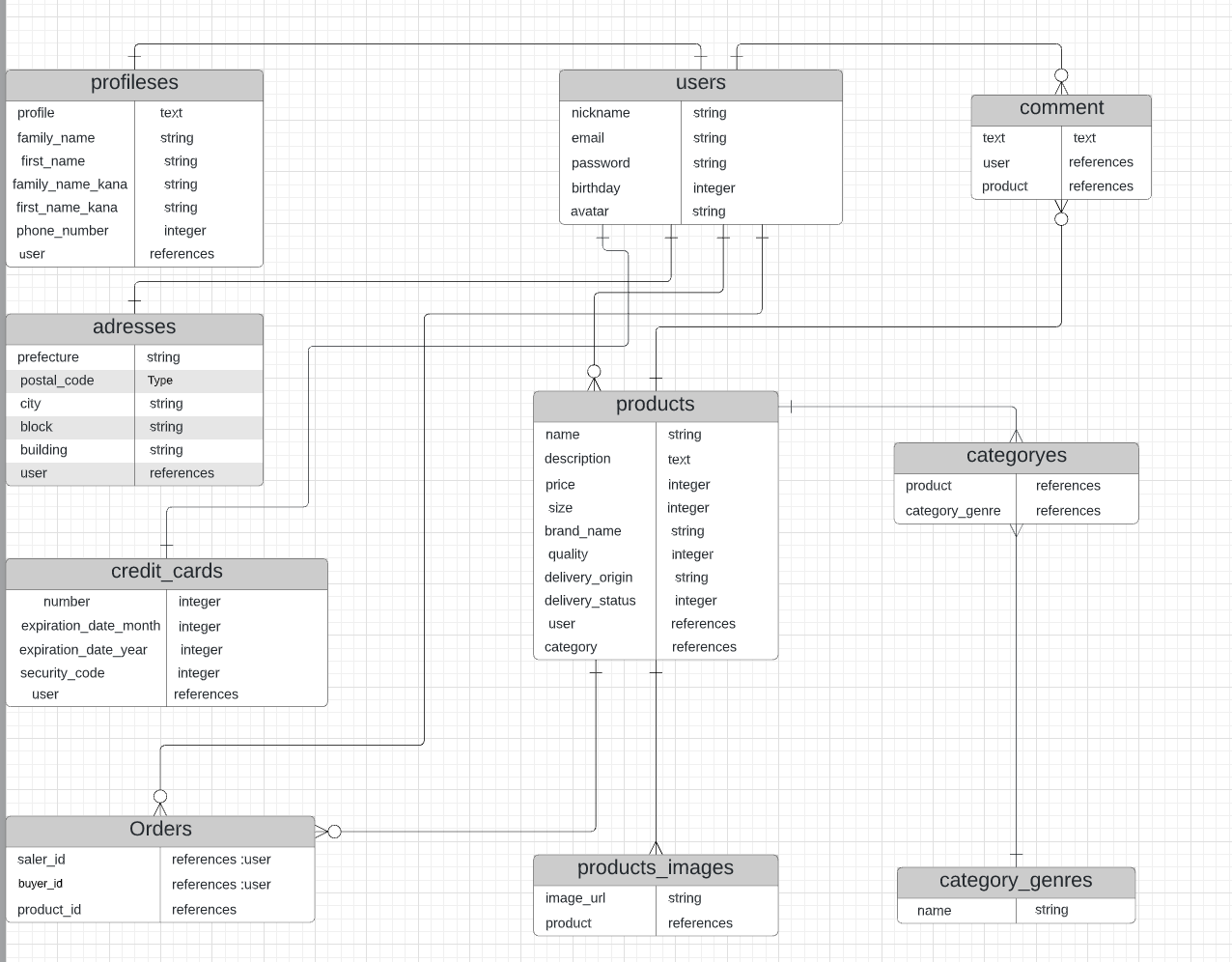Click the products_images table title
The width and height of the screenshot is (1232, 962).
pos(656,869)
